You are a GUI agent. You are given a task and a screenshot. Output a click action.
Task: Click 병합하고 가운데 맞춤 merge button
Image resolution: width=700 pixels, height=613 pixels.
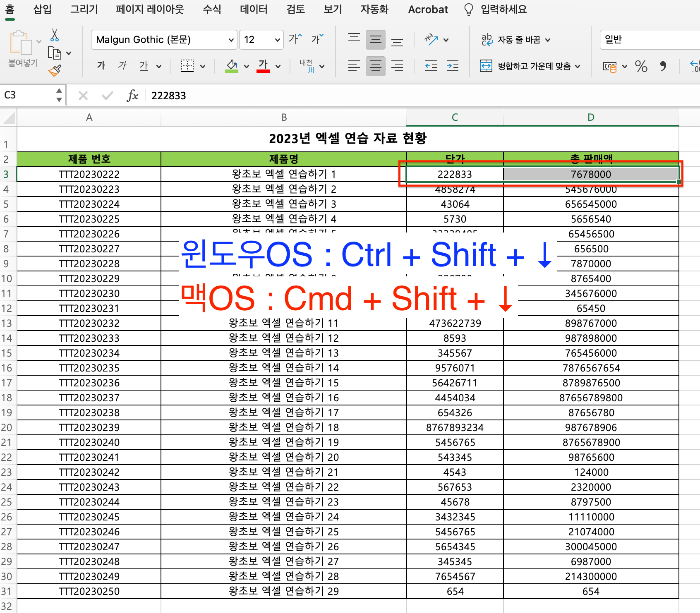click(530, 66)
